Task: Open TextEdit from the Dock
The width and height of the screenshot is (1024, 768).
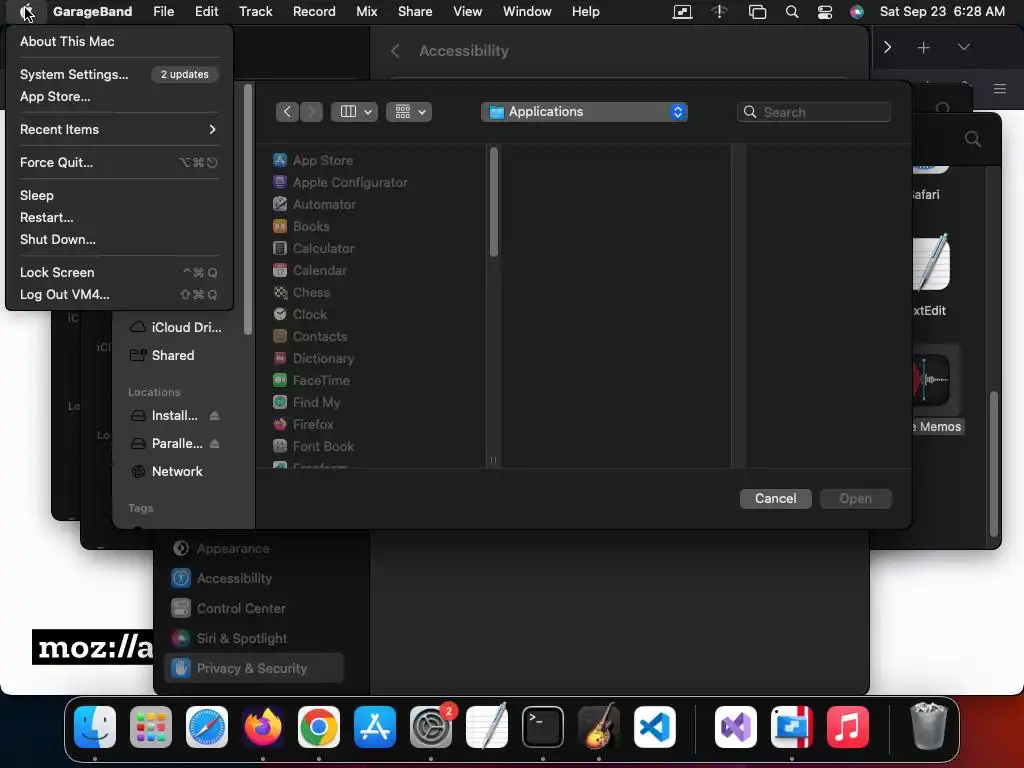Action: (x=487, y=727)
